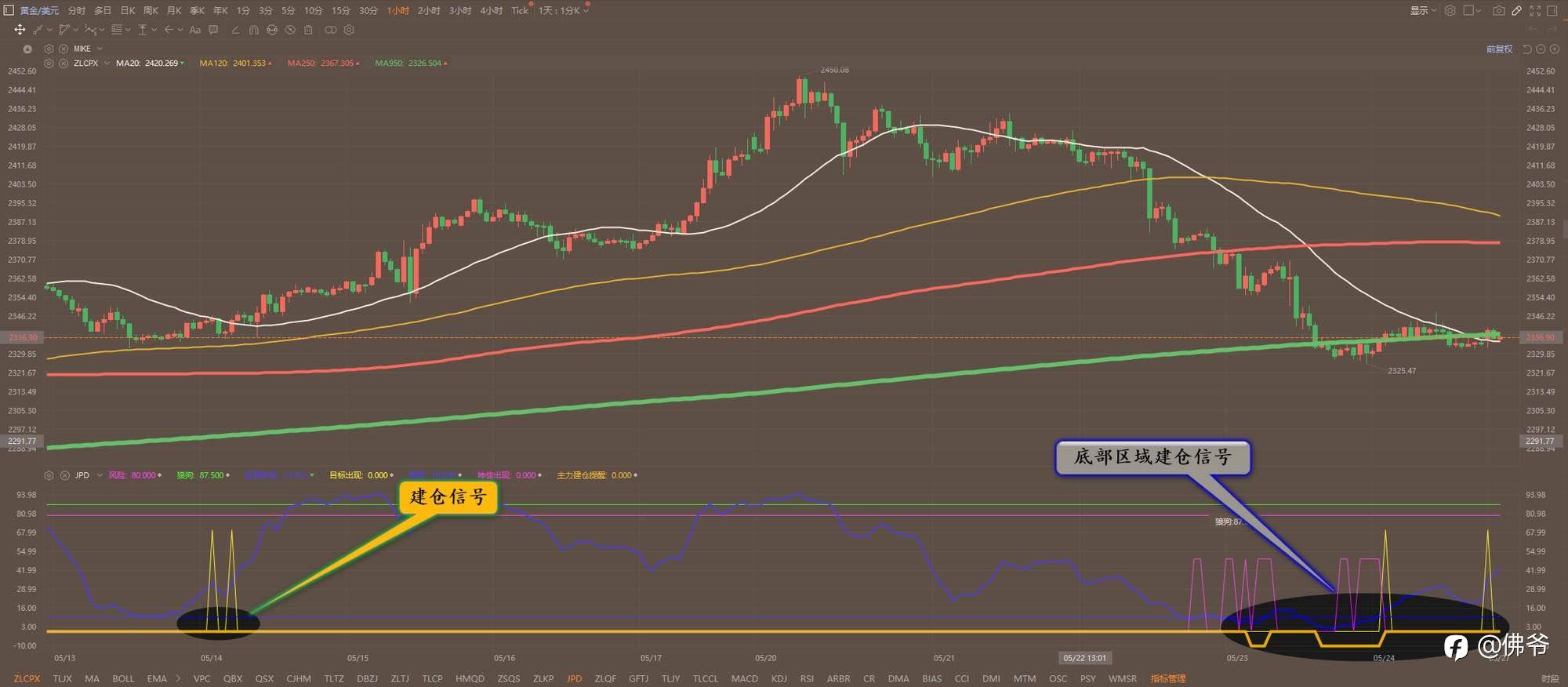This screenshot has width=1568, height=687.
Task: Select the 1小时 timeframe
Action: pos(397,10)
